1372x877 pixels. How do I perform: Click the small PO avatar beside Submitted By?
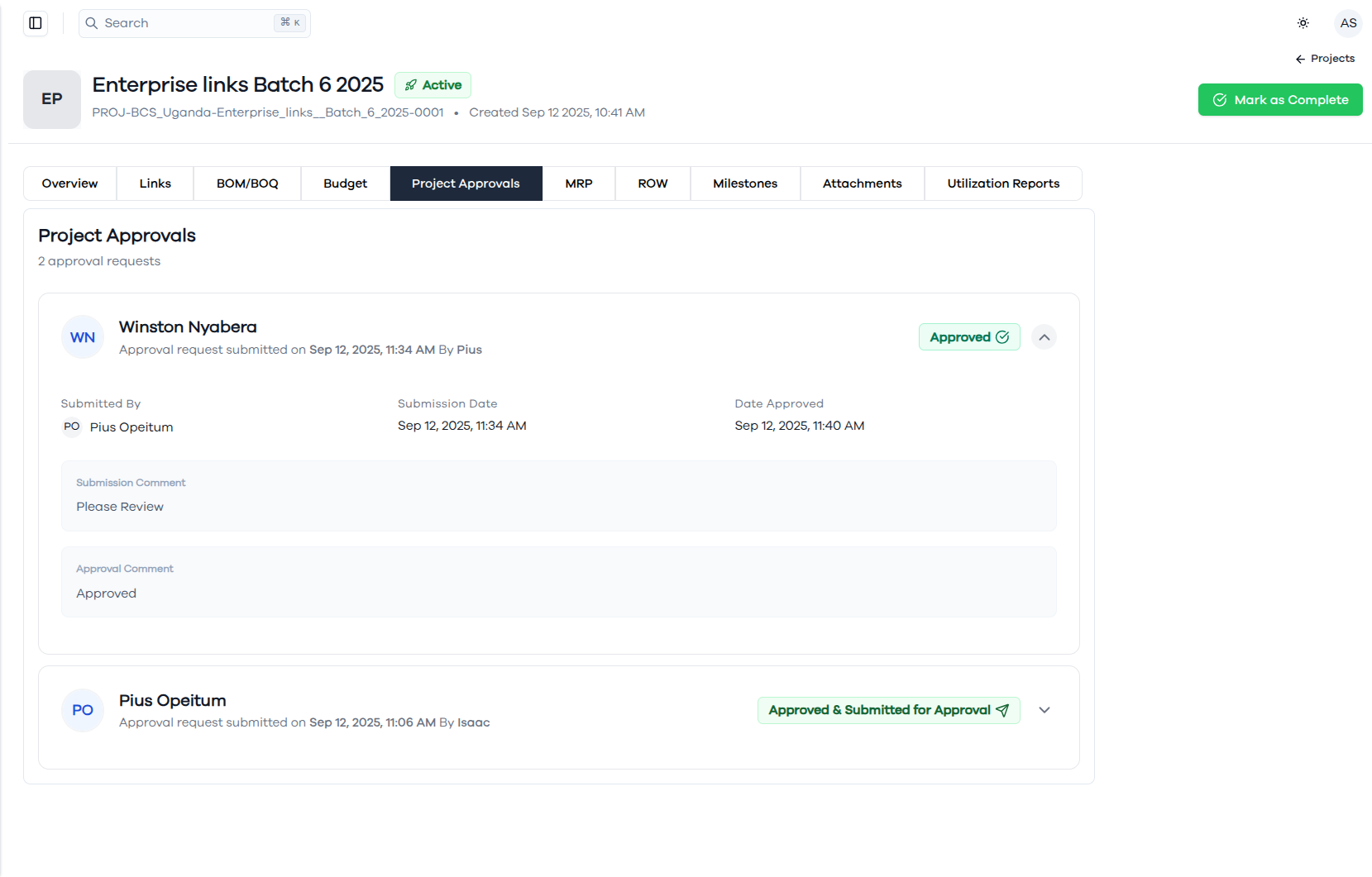(72, 427)
